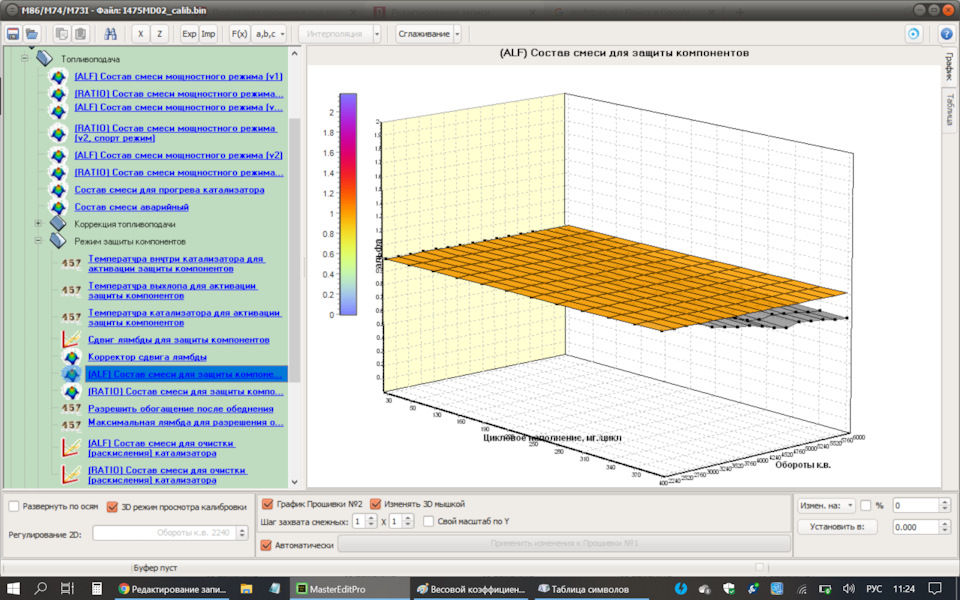Open Состав смеси для прогрева катализатора
This screenshot has width=960, height=600.
pyautogui.click(x=170, y=190)
